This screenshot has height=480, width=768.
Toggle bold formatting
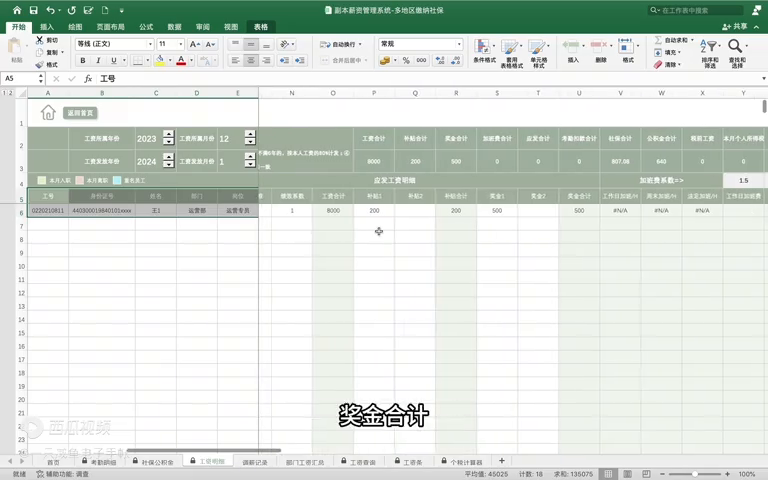click(x=83, y=61)
